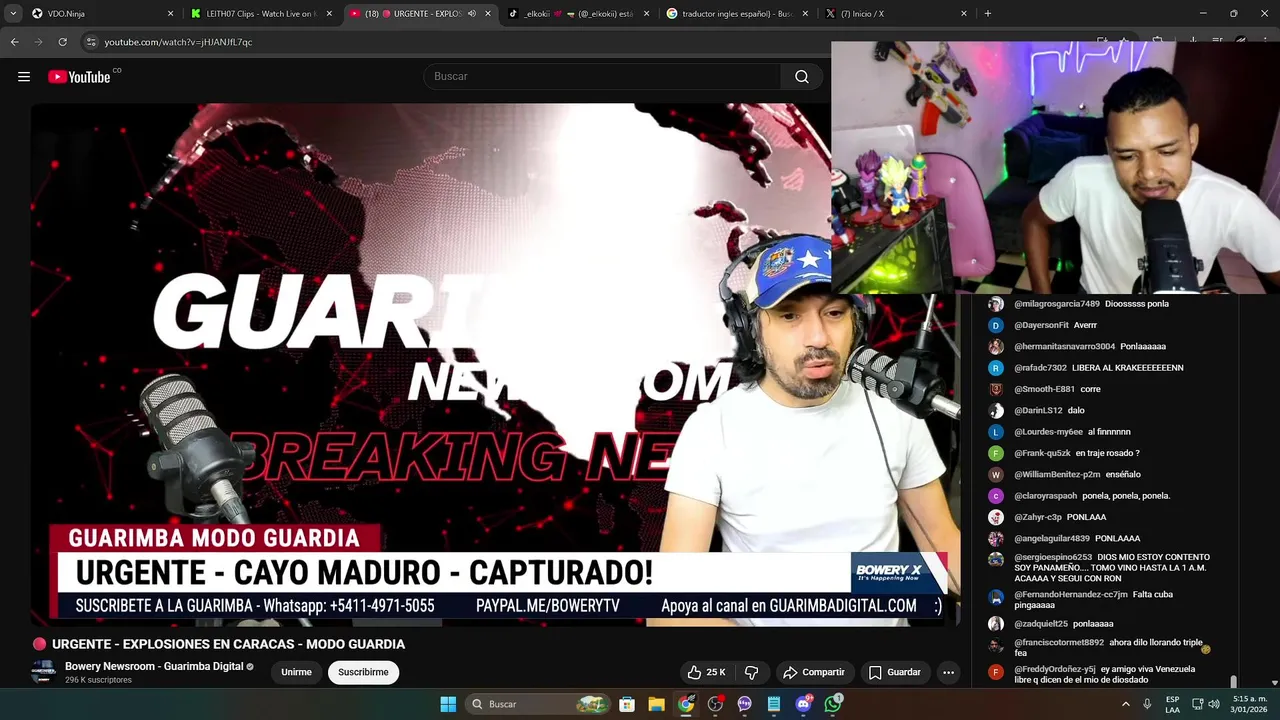Switch to traductor ingles español tab

pyautogui.click(x=737, y=14)
